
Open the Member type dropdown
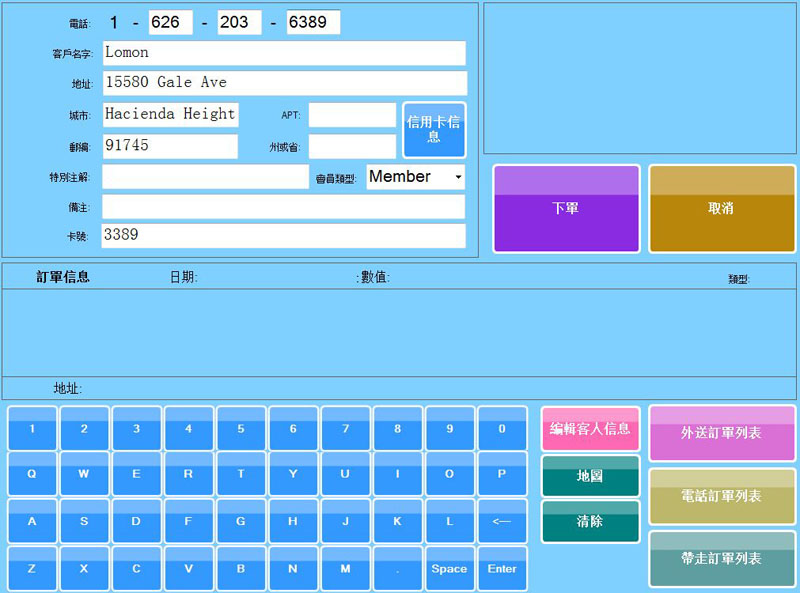(x=416, y=177)
